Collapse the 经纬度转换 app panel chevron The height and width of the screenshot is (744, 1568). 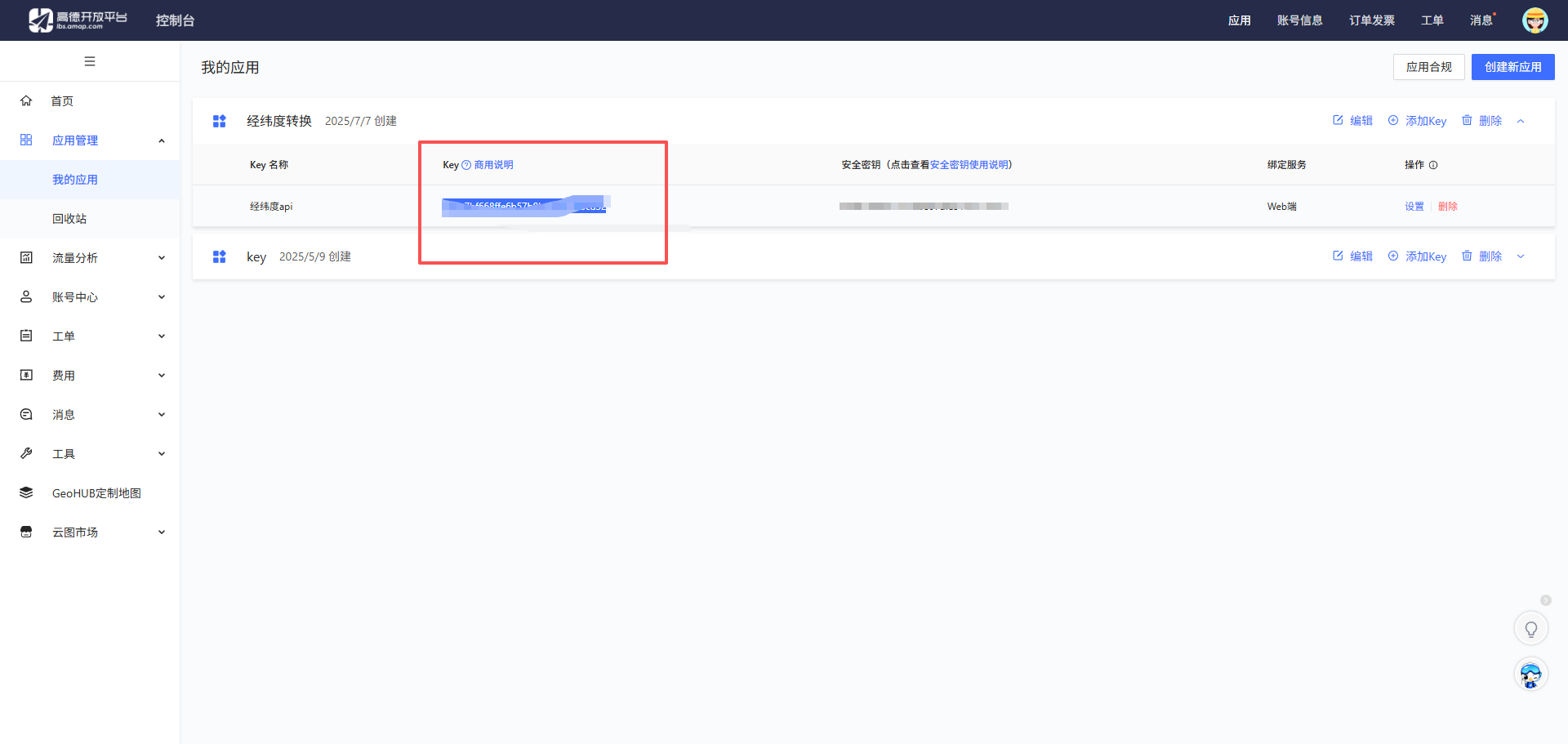click(1521, 121)
